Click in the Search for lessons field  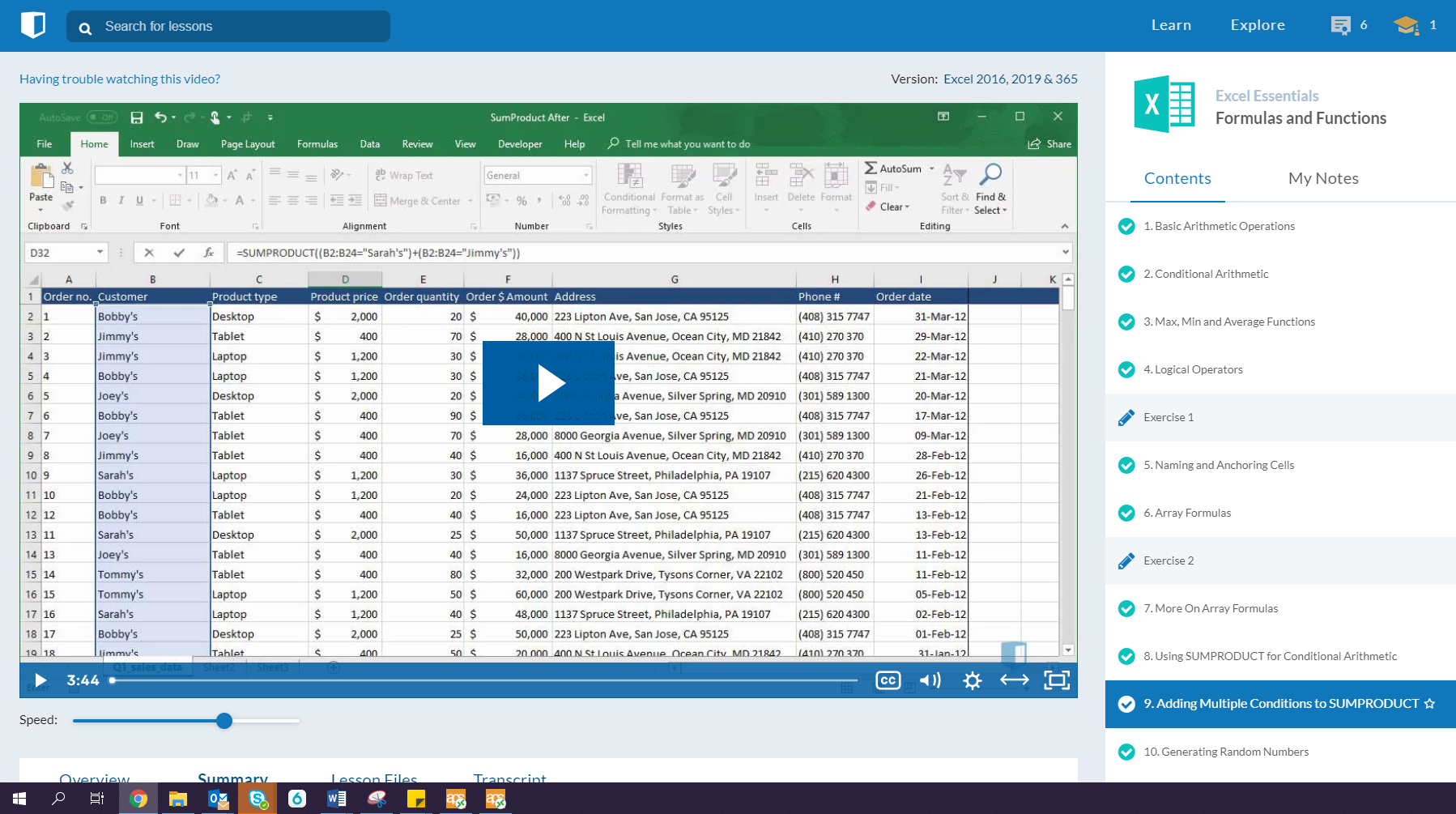[x=228, y=27]
